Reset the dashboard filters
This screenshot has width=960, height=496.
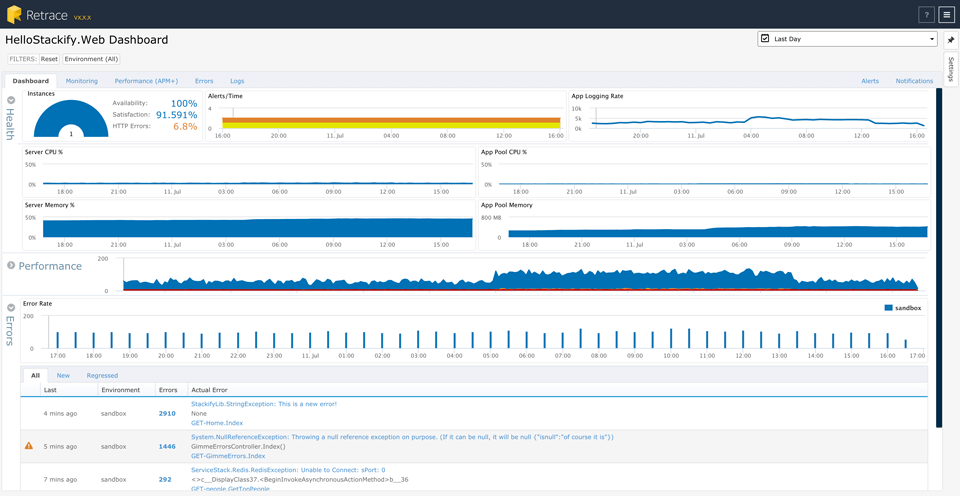(49, 59)
